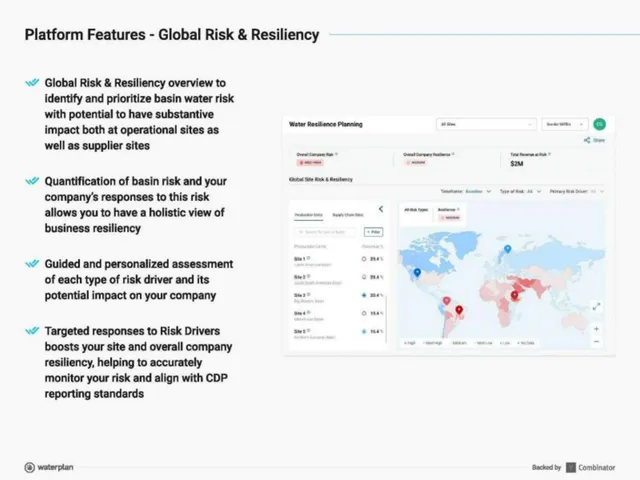Click the Y Combinator logo in the footer
640x480 pixels.
coord(591,467)
